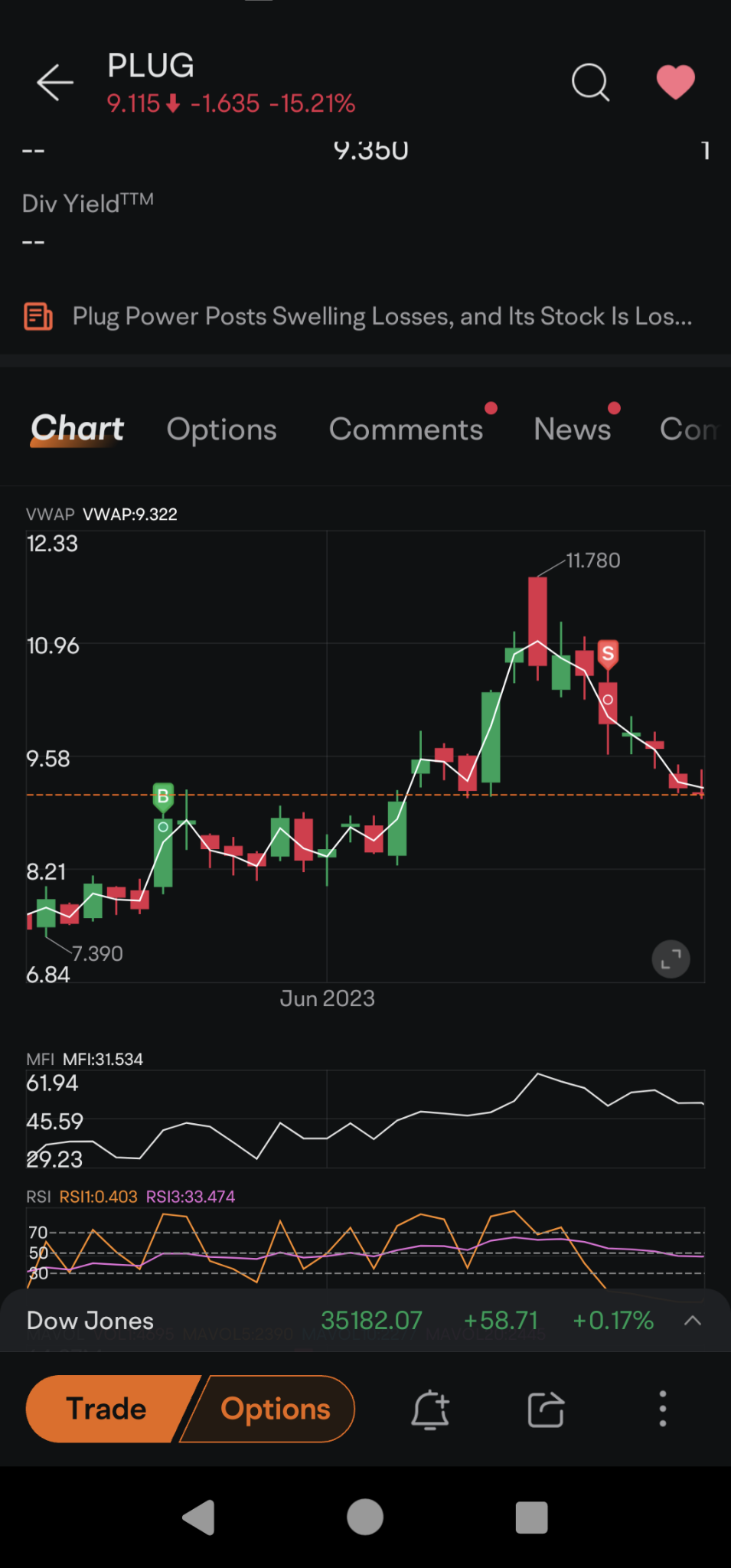This screenshot has height=1568, width=731.
Task: Go back using the top-left arrow
Action: click(x=55, y=83)
